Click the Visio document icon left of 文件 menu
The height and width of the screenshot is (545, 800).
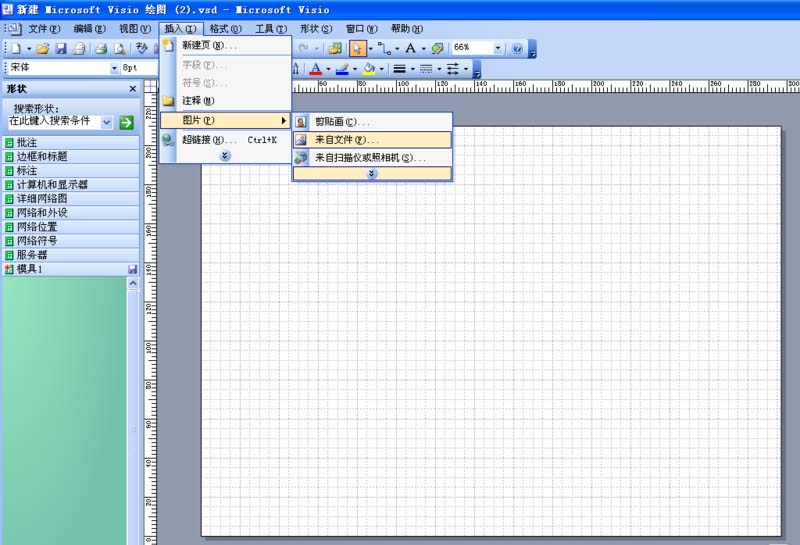[14, 29]
